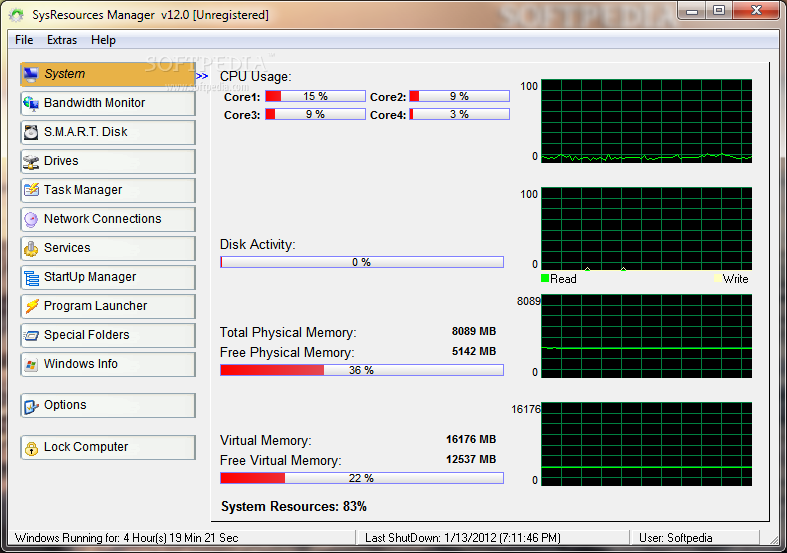Select the Lock Computer button label
787x553 pixels.
point(86,447)
